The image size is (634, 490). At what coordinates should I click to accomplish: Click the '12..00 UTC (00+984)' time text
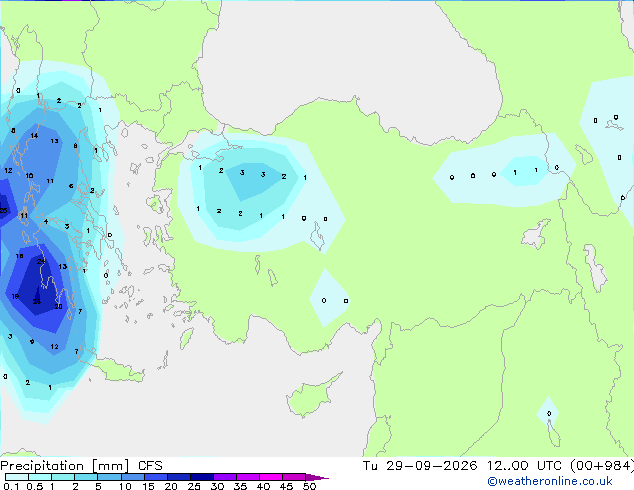click(x=560, y=466)
